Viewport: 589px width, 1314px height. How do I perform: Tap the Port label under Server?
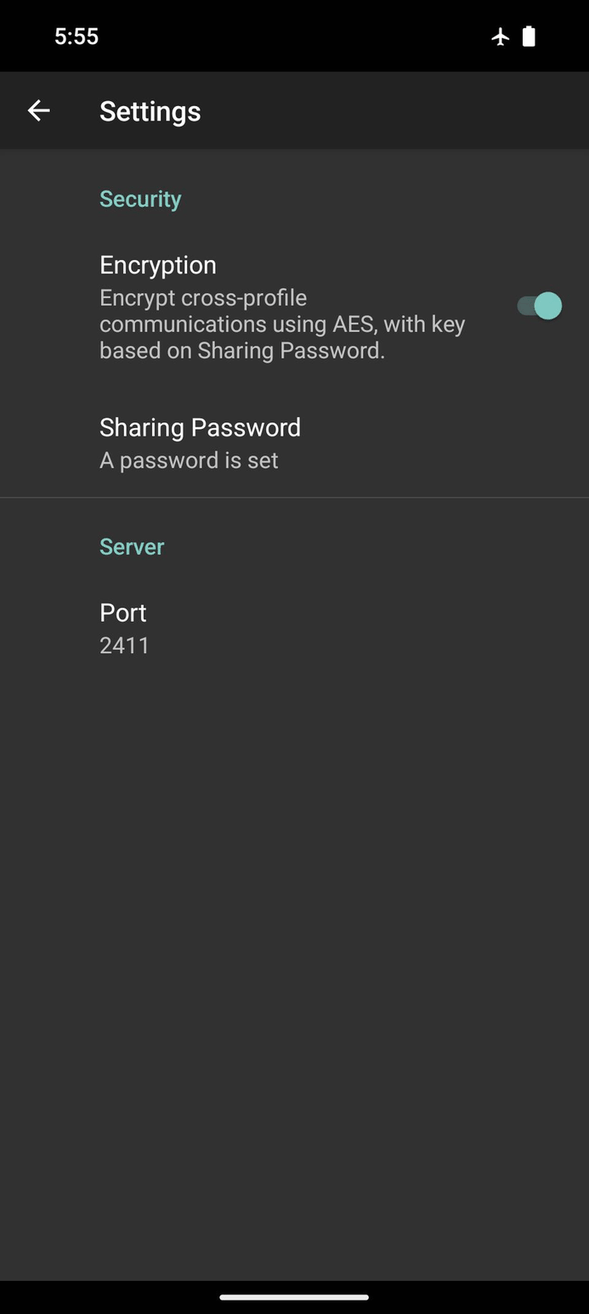point(122,612)
